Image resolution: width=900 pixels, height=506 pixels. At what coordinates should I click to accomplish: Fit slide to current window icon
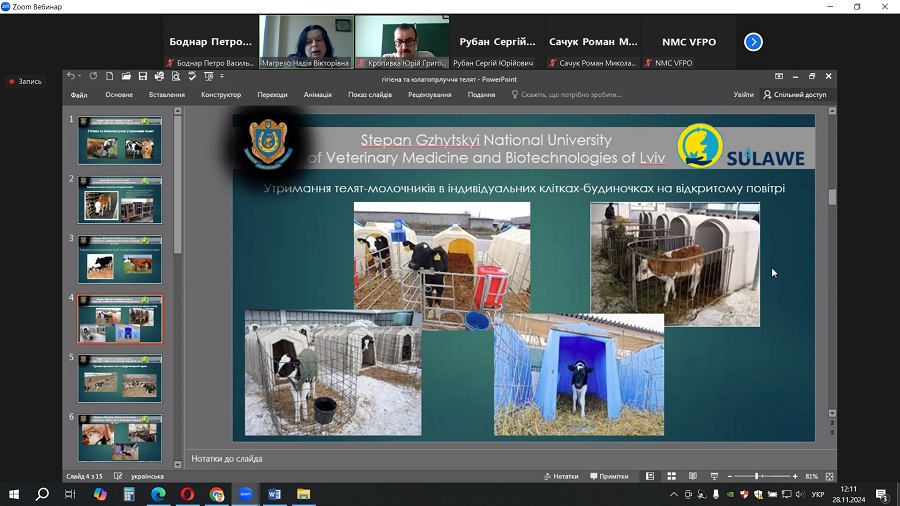coord(829,476)
